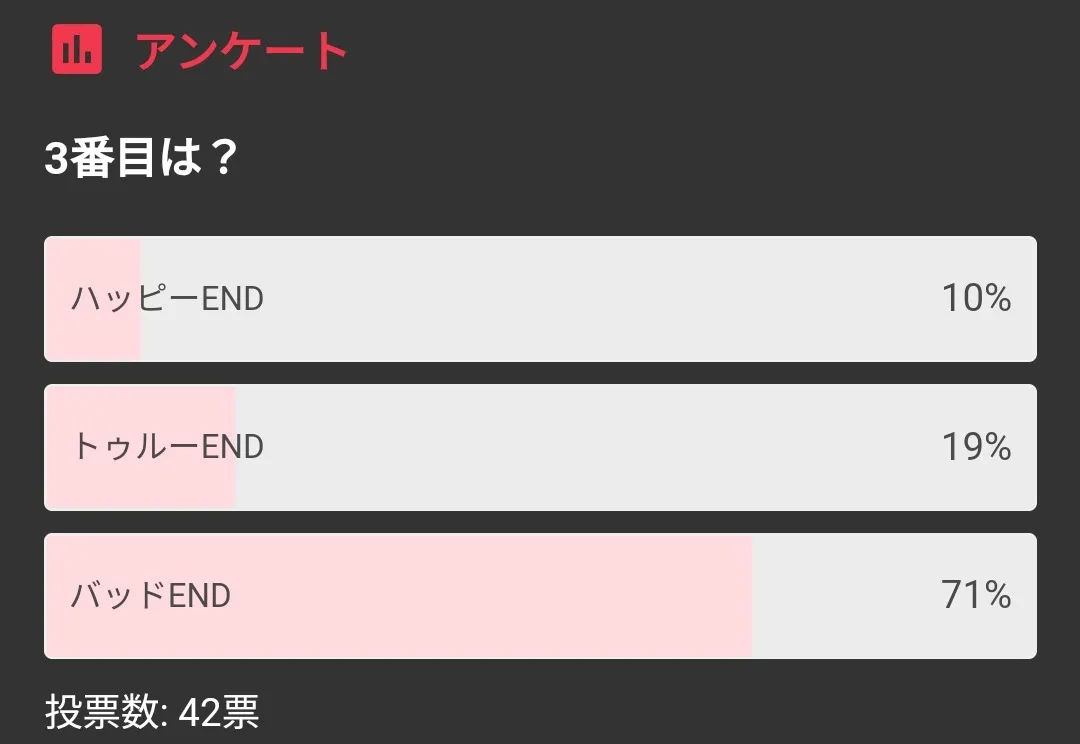Click the poll question 3番目は？

(x=140, y=158)
